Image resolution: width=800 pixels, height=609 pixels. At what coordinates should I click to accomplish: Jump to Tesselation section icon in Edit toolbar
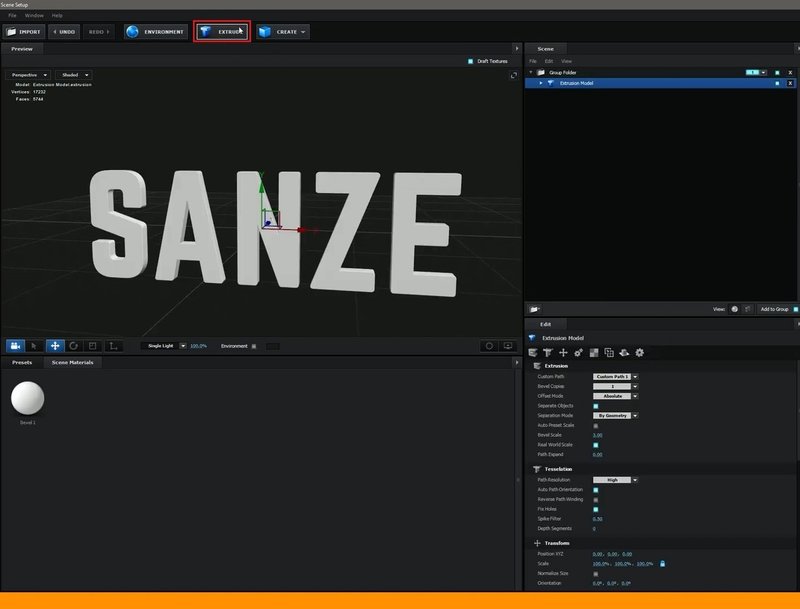tap(547, 352)
